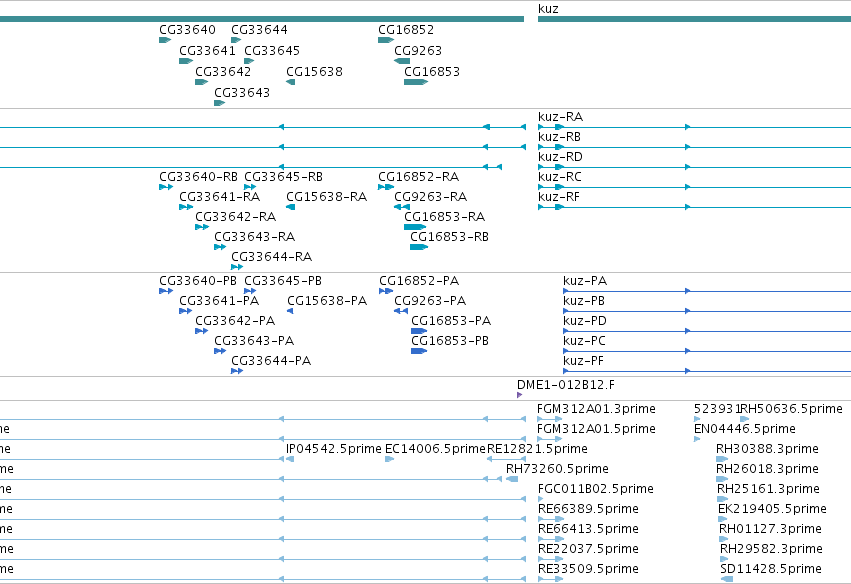Select the CG33644-PA protein arrows

click(237, 371)
